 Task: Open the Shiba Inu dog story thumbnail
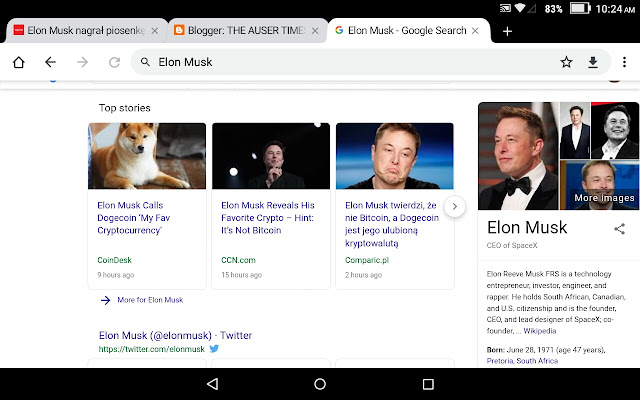[x=147, y=156]
